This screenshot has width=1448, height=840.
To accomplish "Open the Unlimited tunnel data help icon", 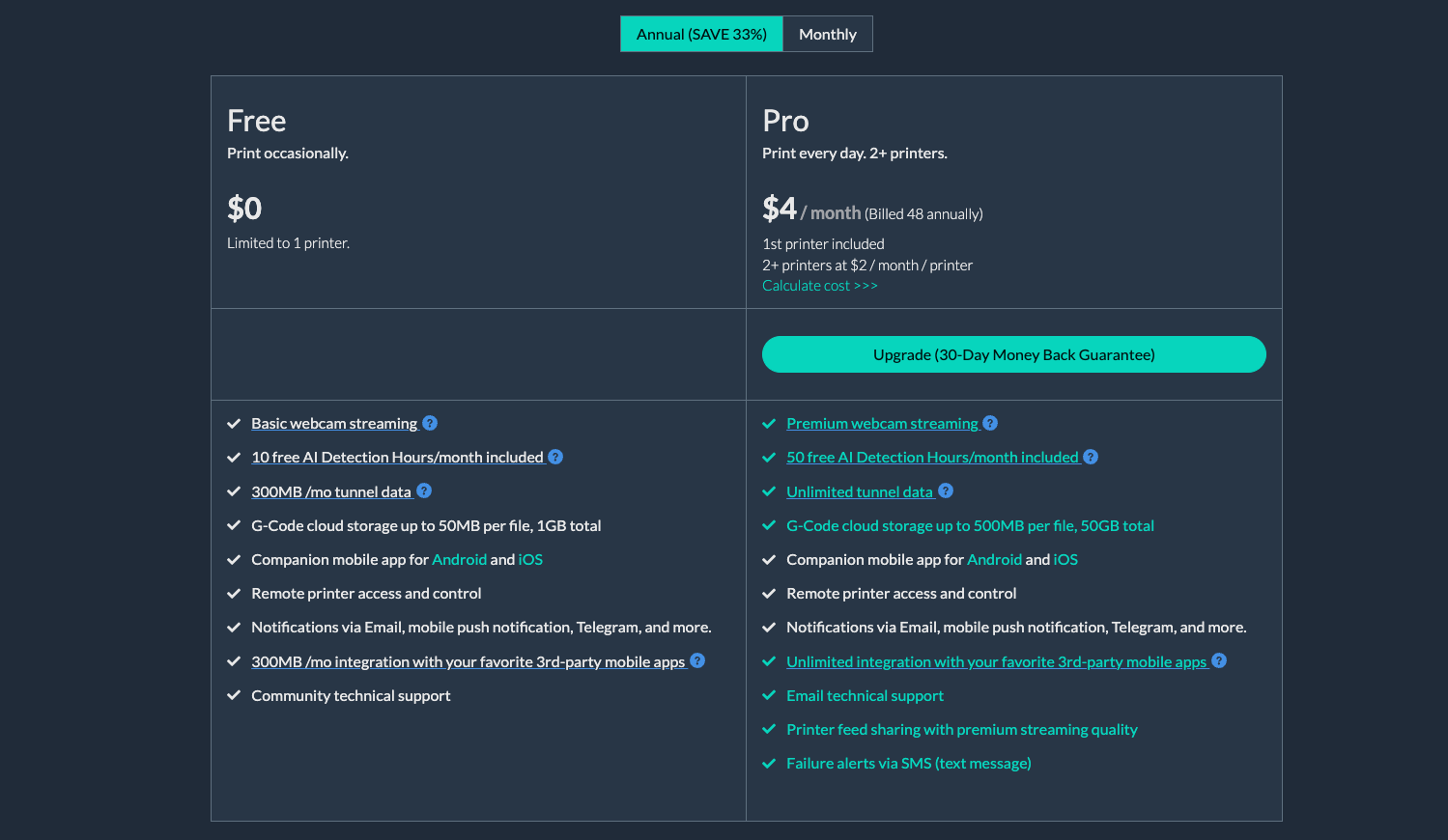I will point(947,491).
